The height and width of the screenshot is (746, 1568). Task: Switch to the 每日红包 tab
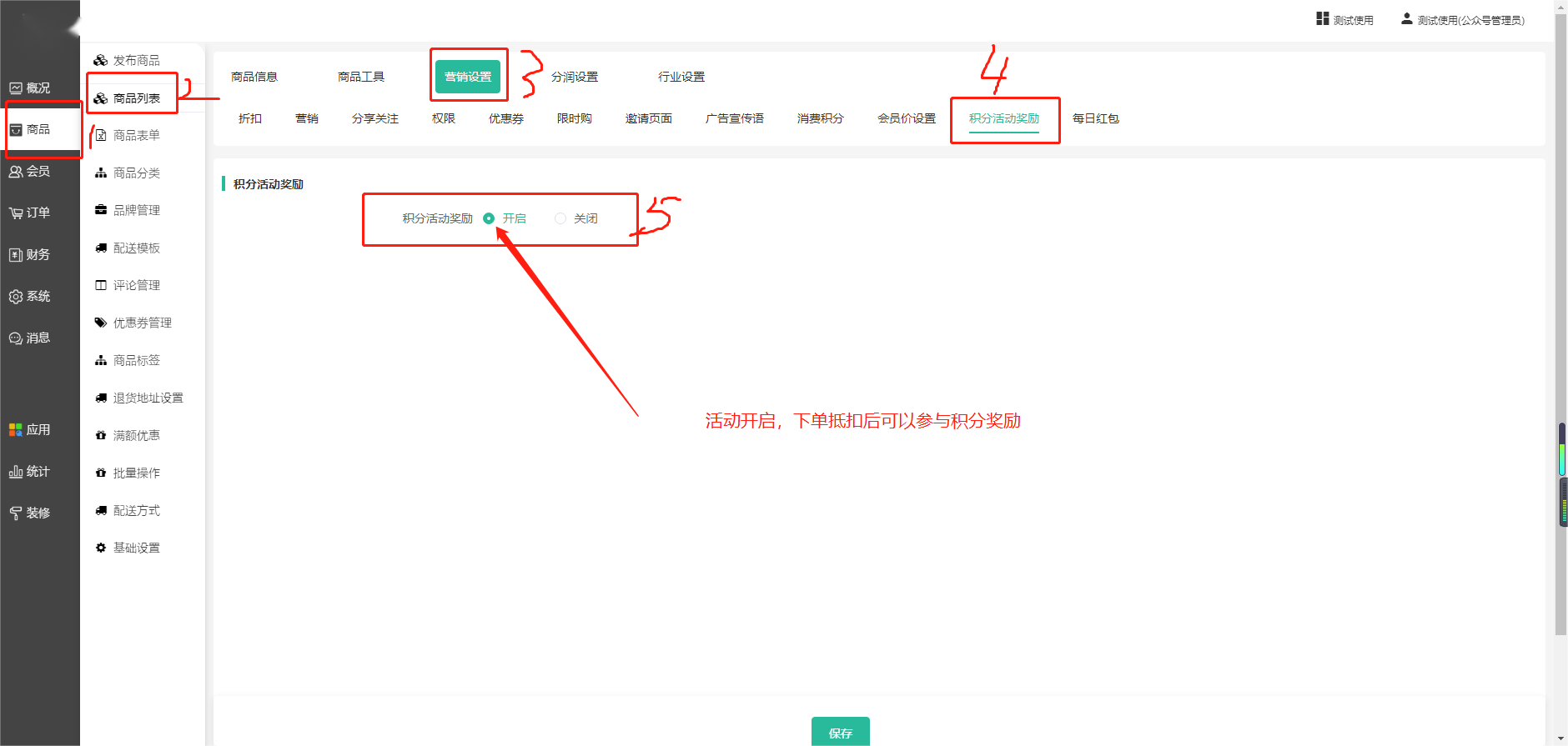[1095, 118]
